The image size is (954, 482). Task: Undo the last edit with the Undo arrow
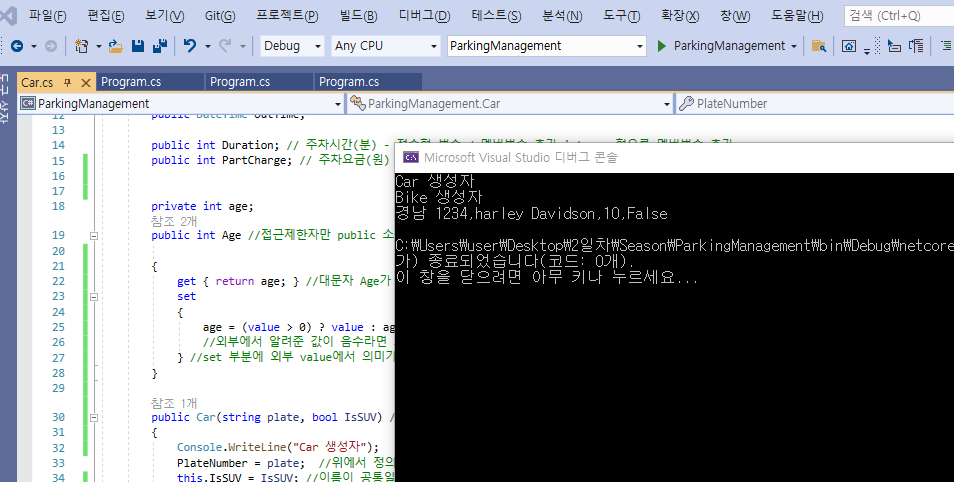190,46
